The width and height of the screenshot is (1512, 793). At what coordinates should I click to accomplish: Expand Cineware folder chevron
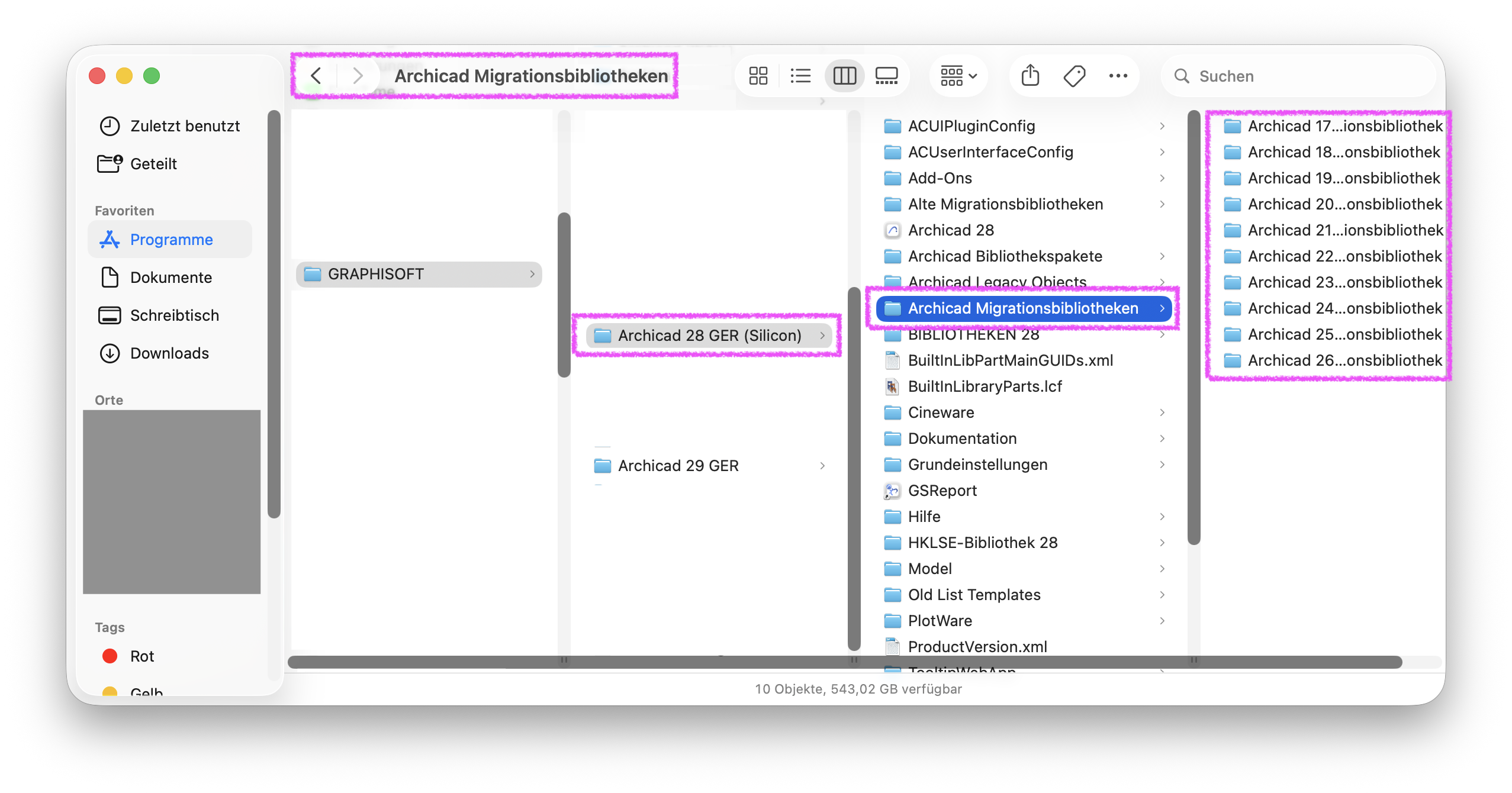[1162, 412]
